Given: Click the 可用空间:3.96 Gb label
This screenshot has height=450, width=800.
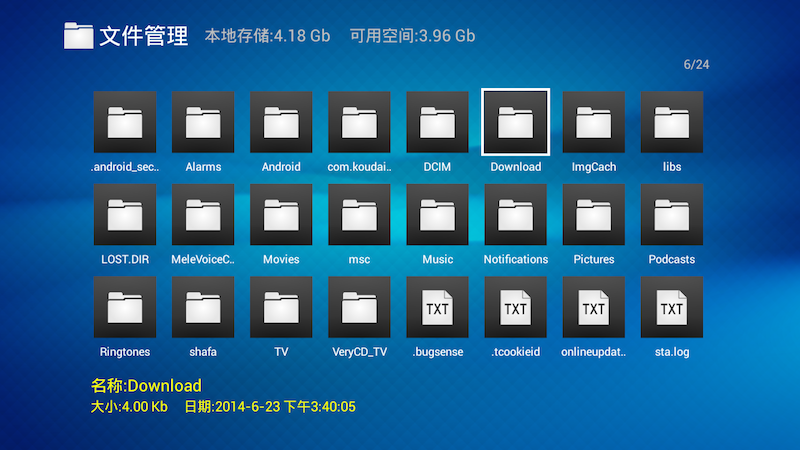Looking at the screenshot, I should tap(412, 36).
